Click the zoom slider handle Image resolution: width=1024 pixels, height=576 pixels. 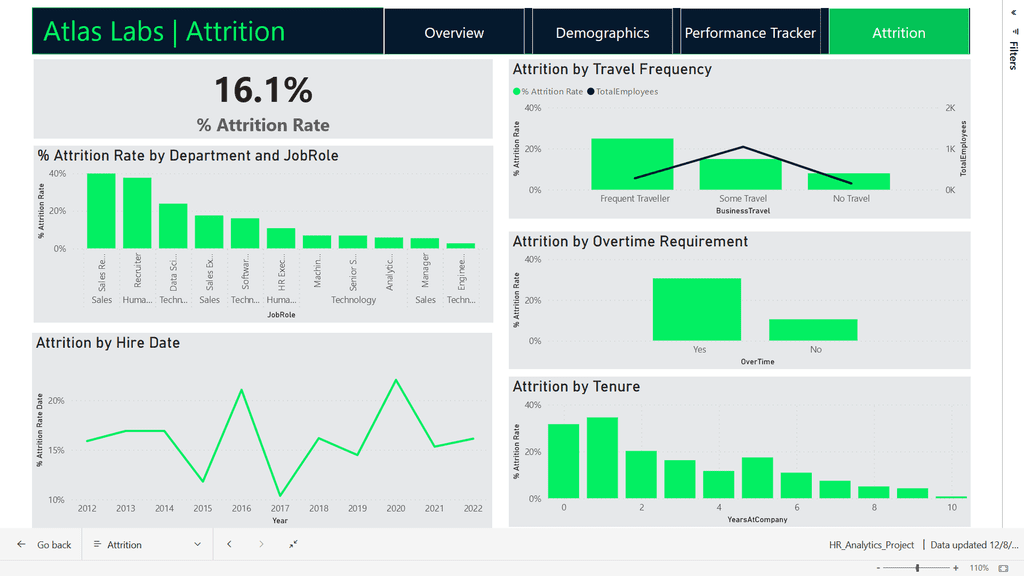pyautogui.click(x=918, y=568)
